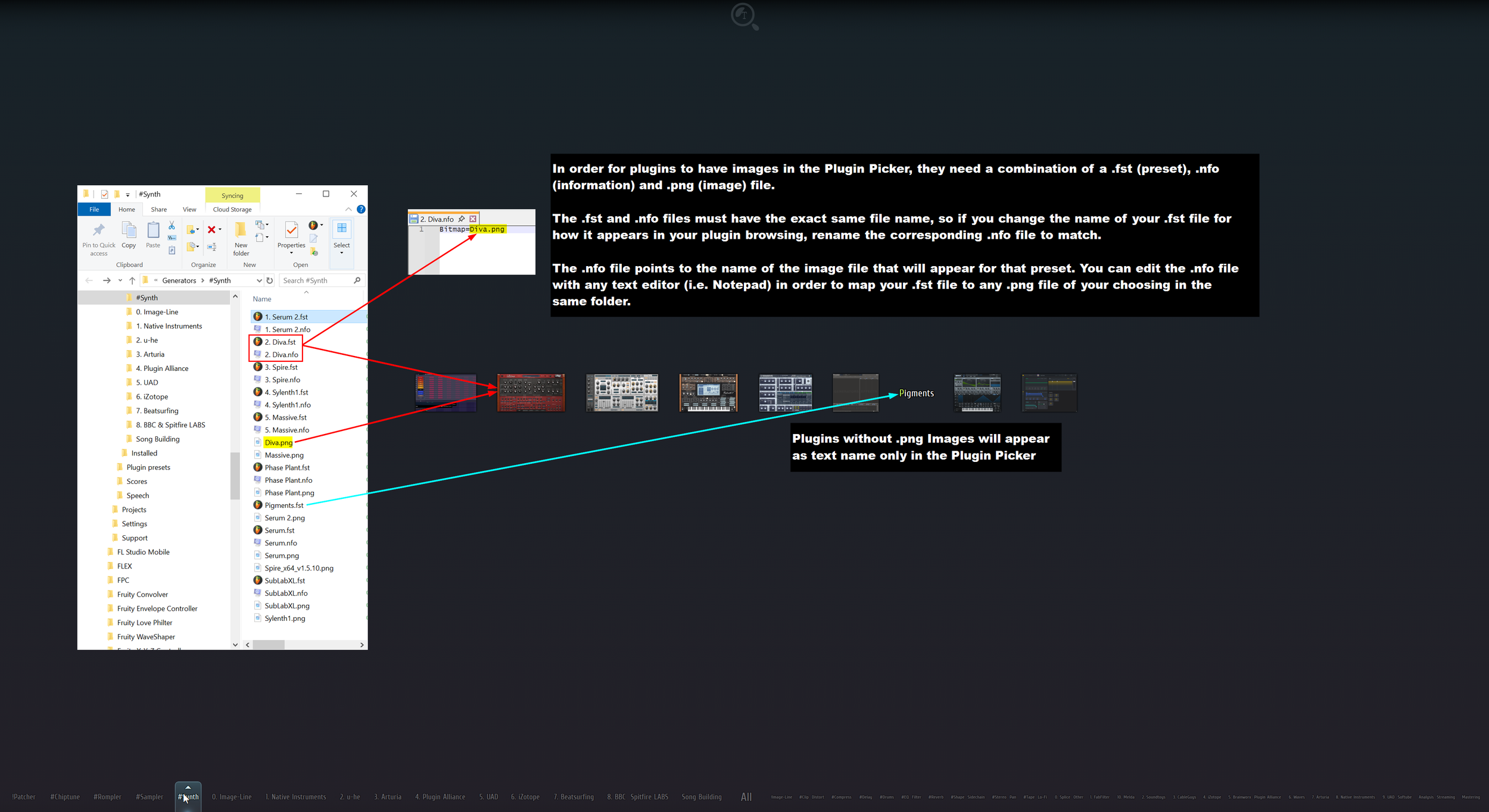This screenshot has height=812, width=1489.
Task: Sort files by the Name column header
Action: click(261, 299)
